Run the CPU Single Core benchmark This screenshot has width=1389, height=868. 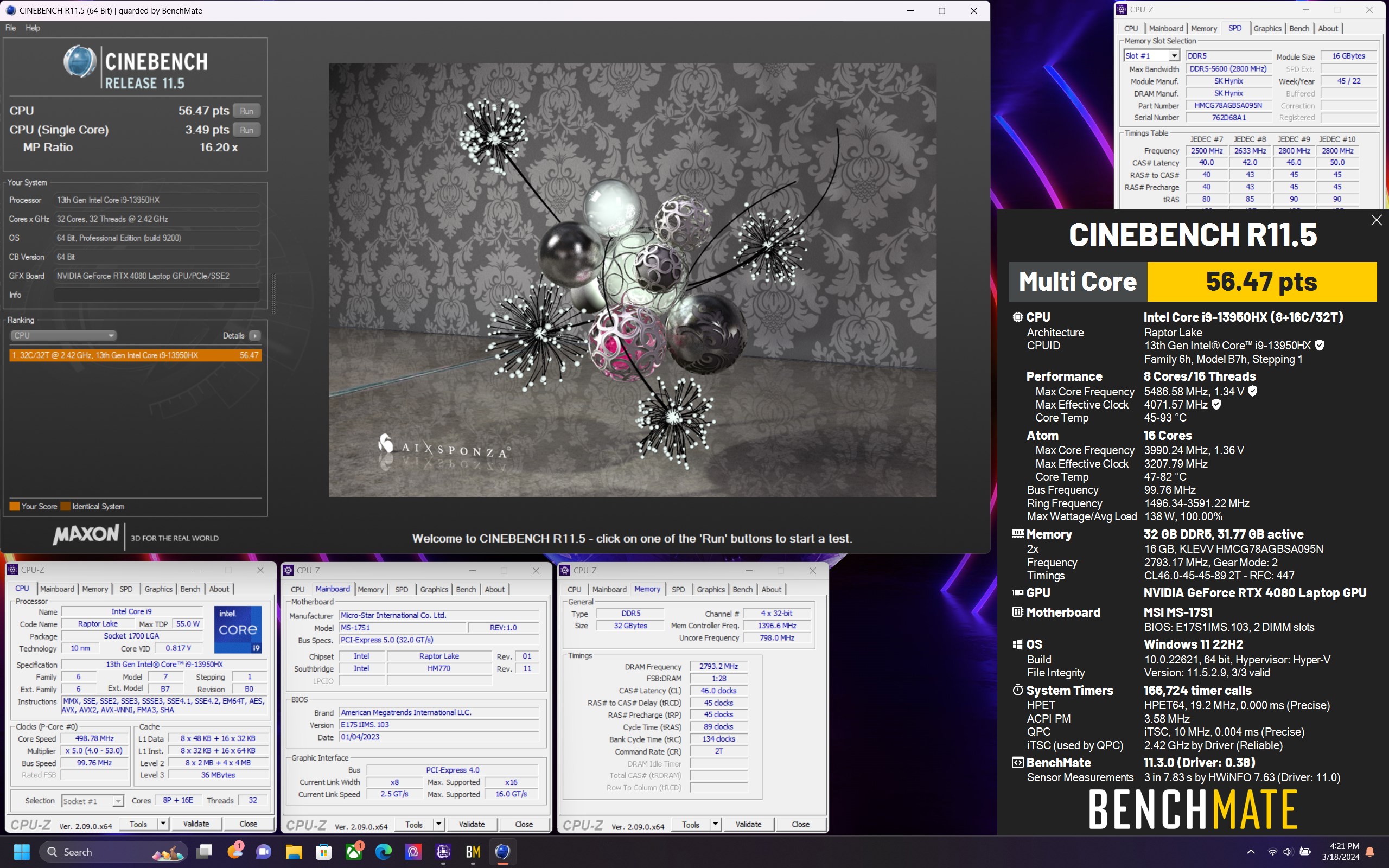click(x=247, y=130)
